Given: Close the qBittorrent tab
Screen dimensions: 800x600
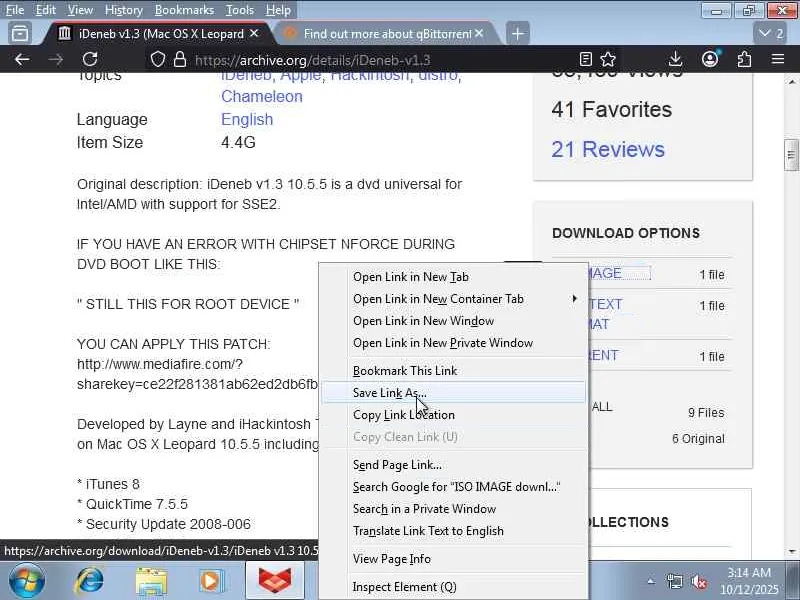Looking at the screenshot, I should [x=479, y=34].
